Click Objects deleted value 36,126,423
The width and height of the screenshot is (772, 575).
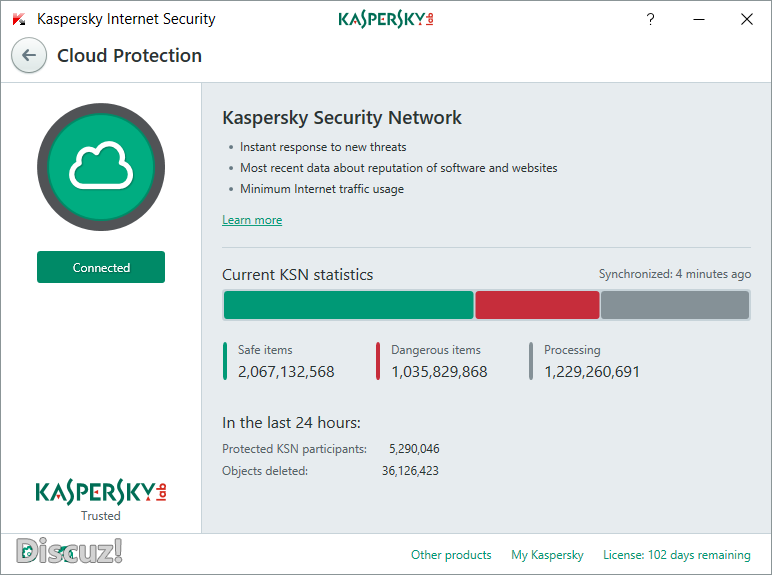click(x=410, y=471)
